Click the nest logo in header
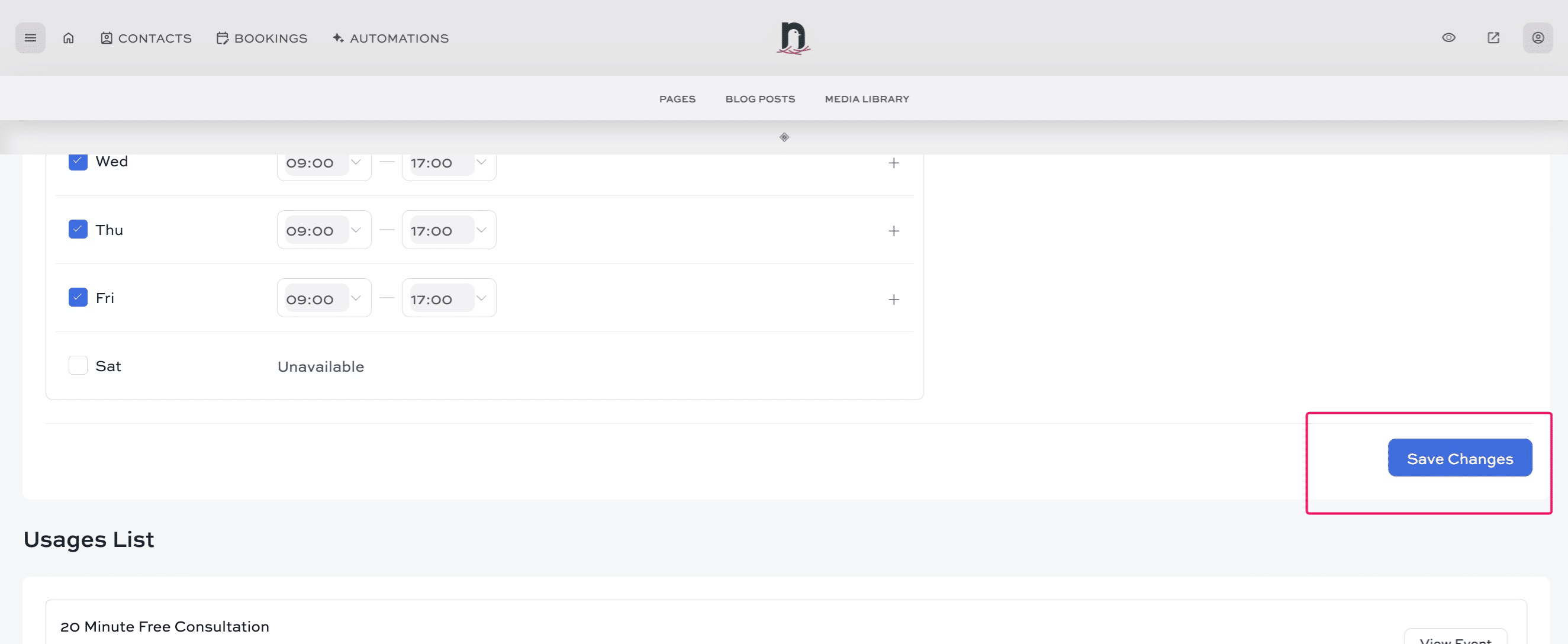Image resolution: width=1568 pixels, height=644 pixels. click(793, 38)
